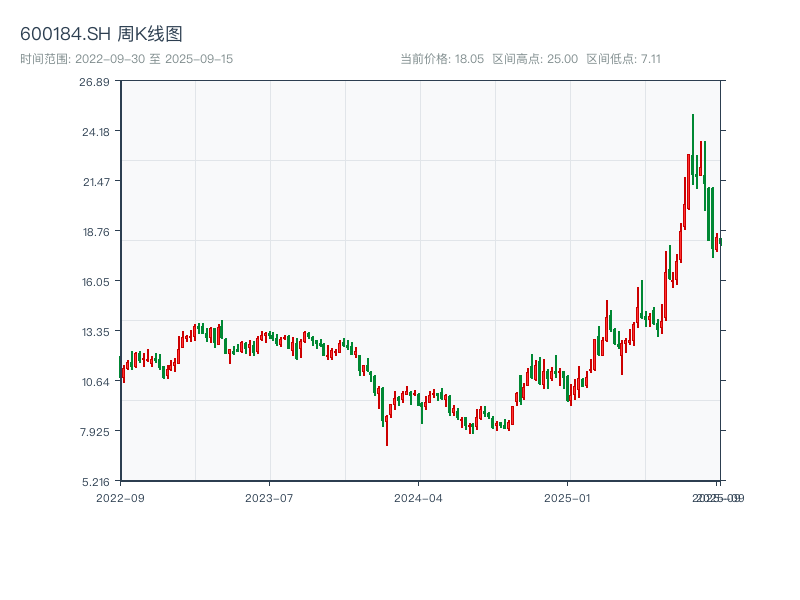Click x-axis label 2023-07
800x600 pixels.
pos(269,498)
